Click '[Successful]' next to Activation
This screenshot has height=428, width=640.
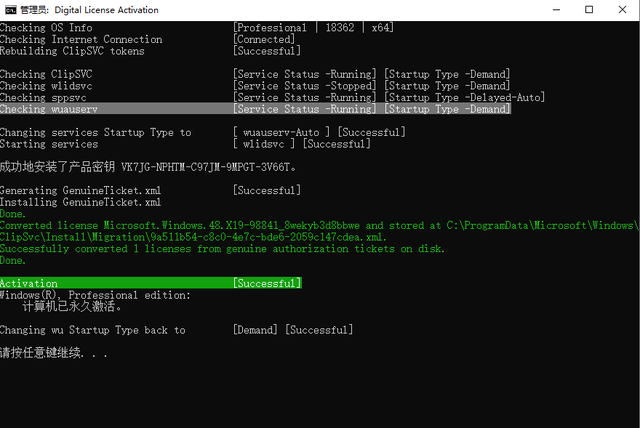267,283
